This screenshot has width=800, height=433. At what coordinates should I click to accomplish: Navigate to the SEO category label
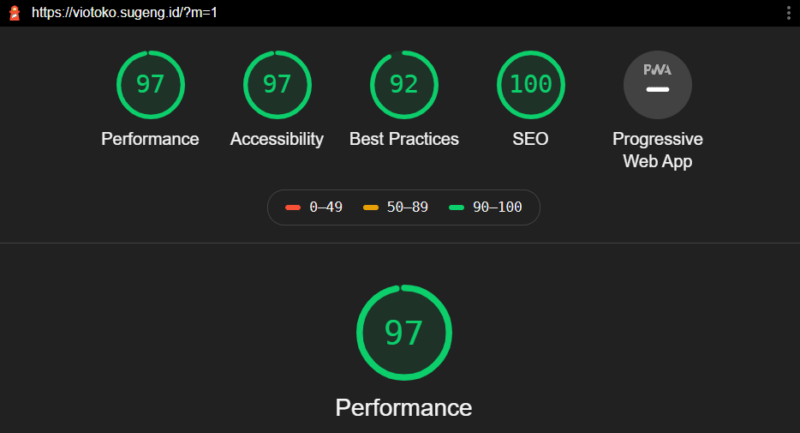530,139
